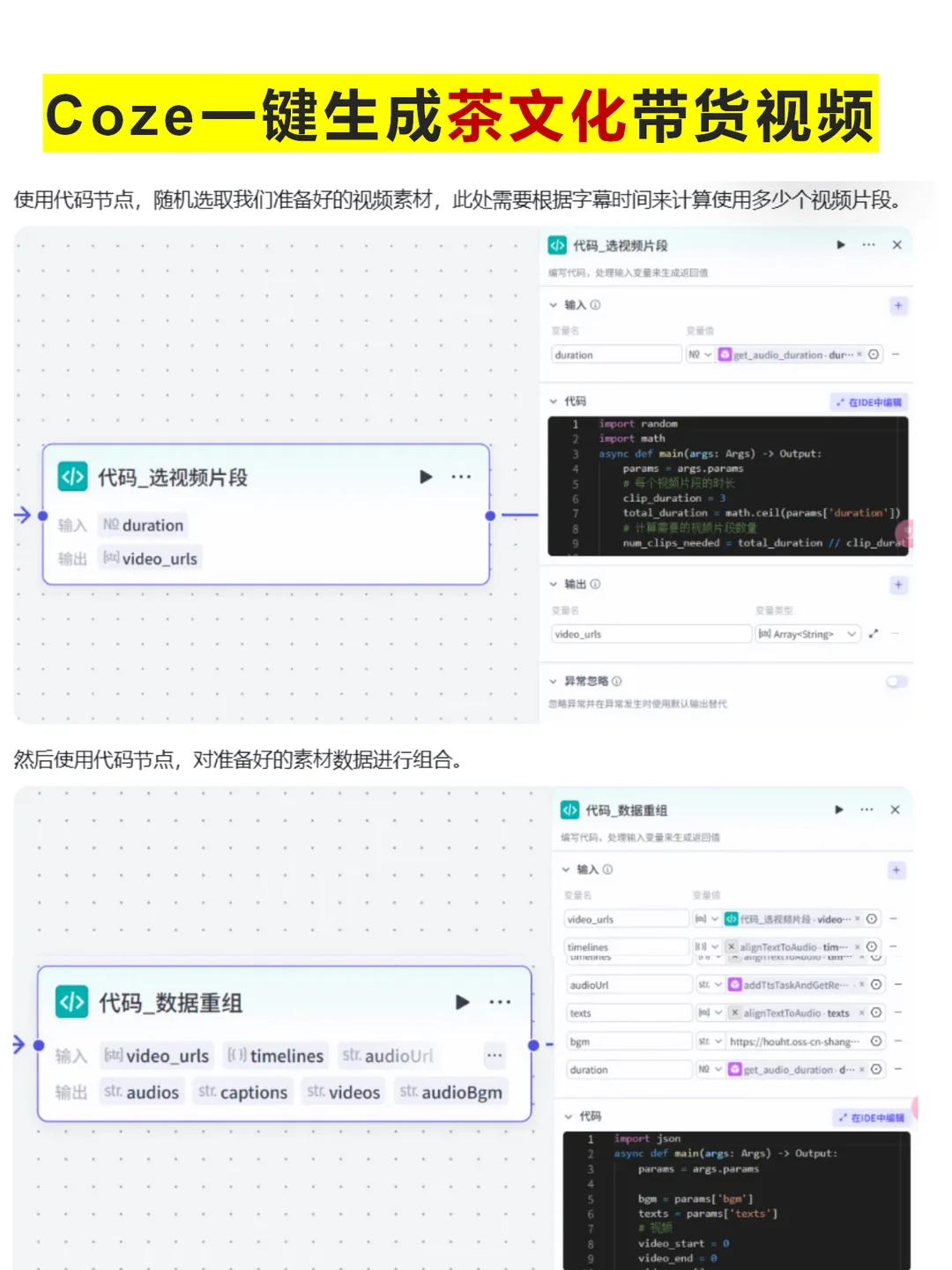Click duration name field in 代码_选视频片段 panel

click(x=616, y=355)
